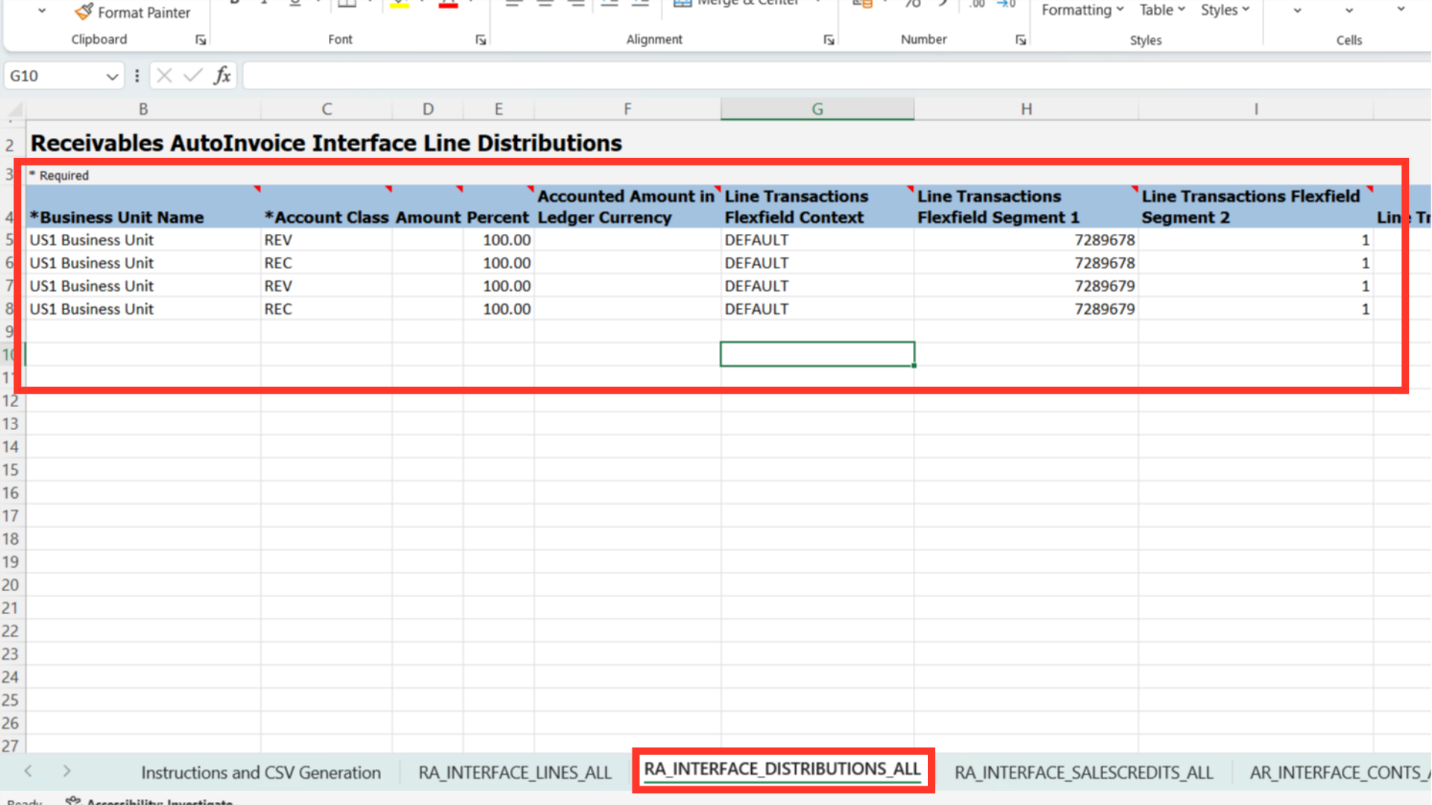The height and width of the screenshot is (805, 1432).
Task: Open the Clipboard group dialog launcher
Action: click(201, 40)
